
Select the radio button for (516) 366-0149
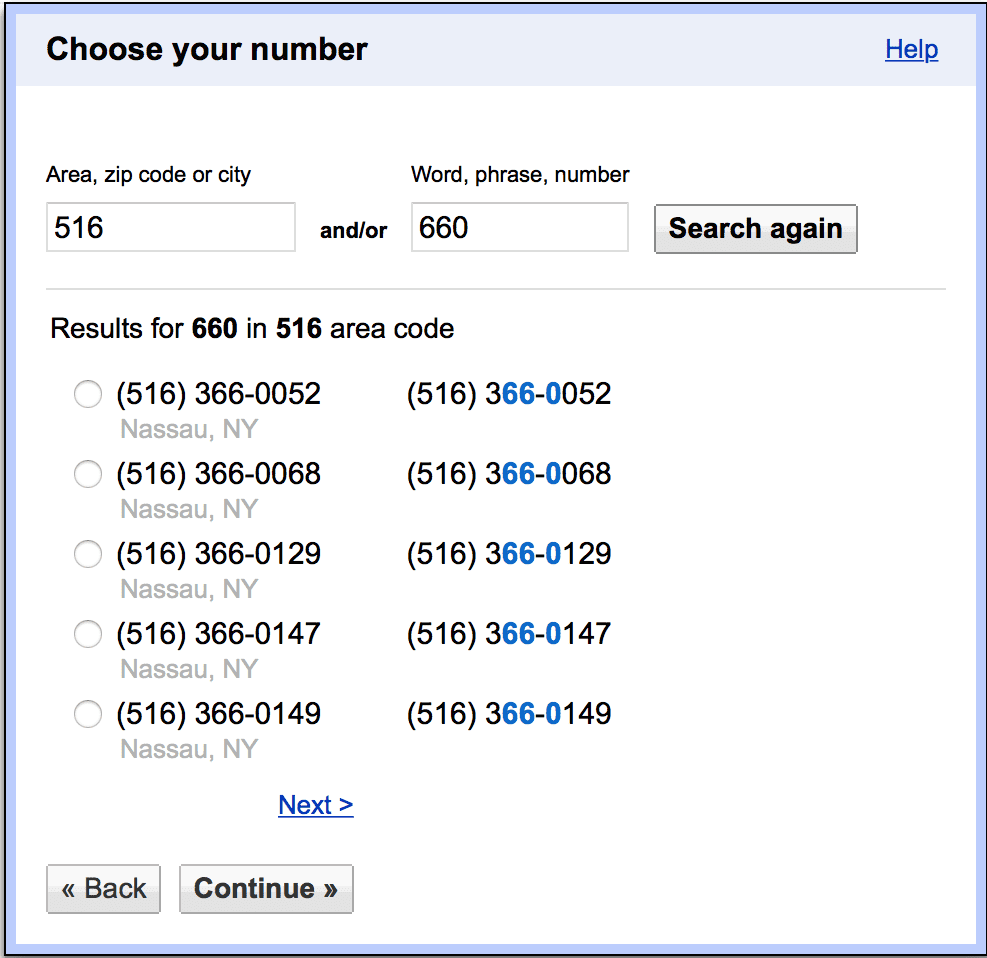(88, 714)
